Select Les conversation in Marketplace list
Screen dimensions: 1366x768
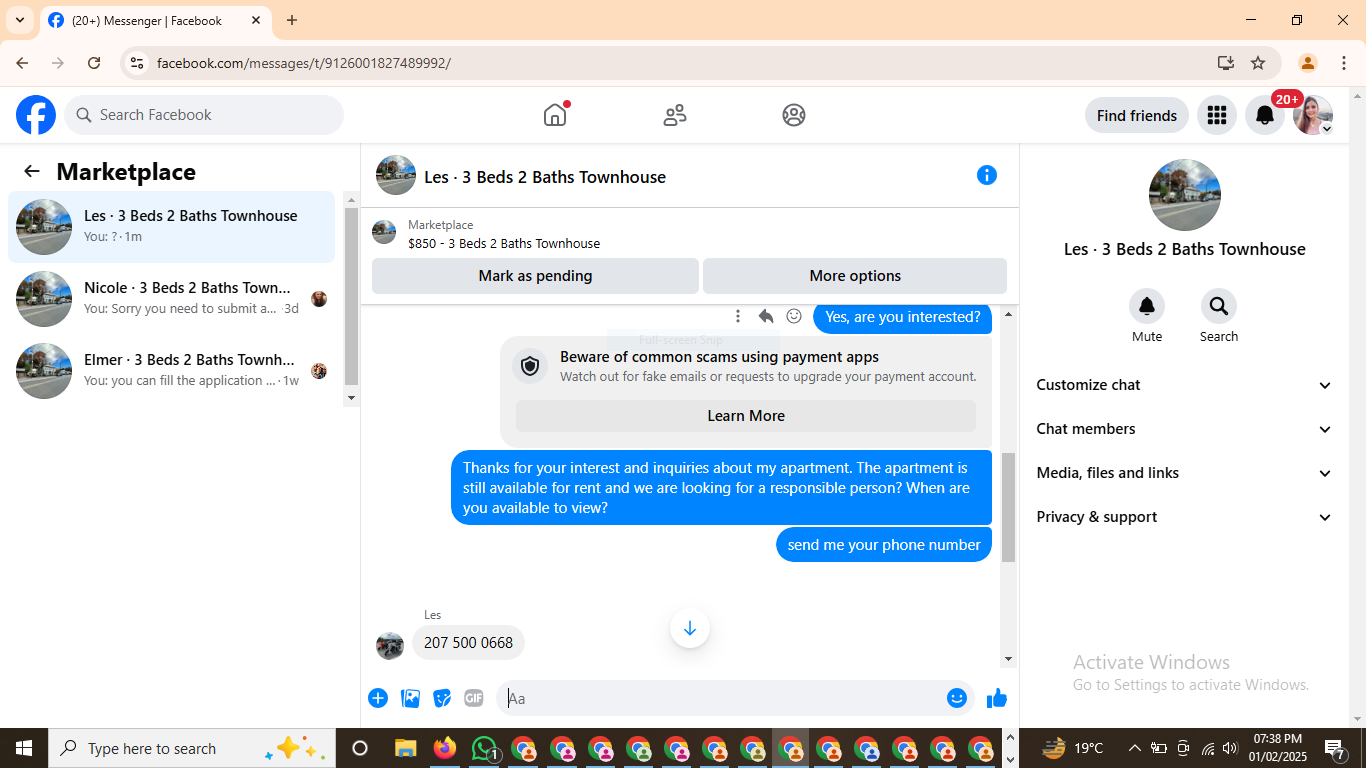(x=172, y=227)
